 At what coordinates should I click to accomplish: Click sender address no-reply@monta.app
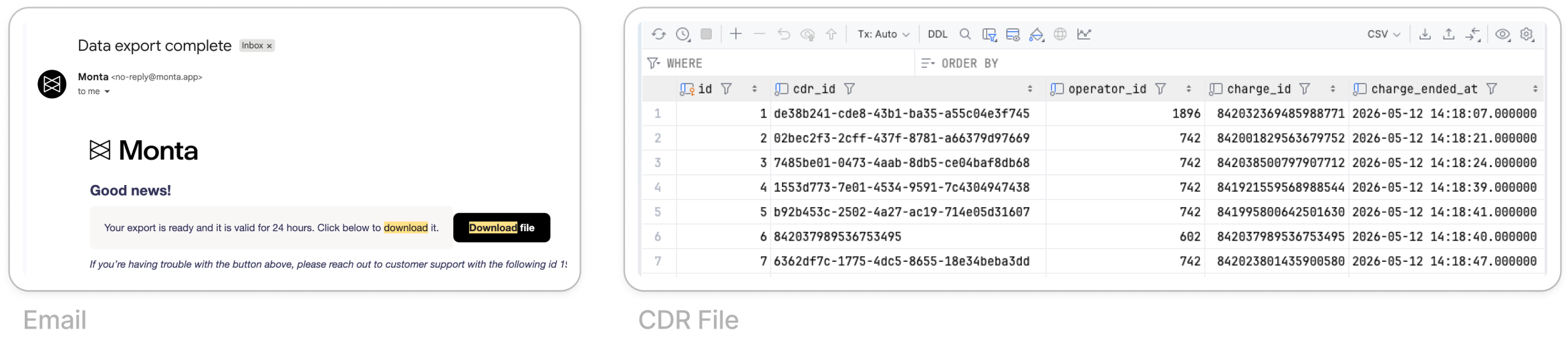point(156,77)
